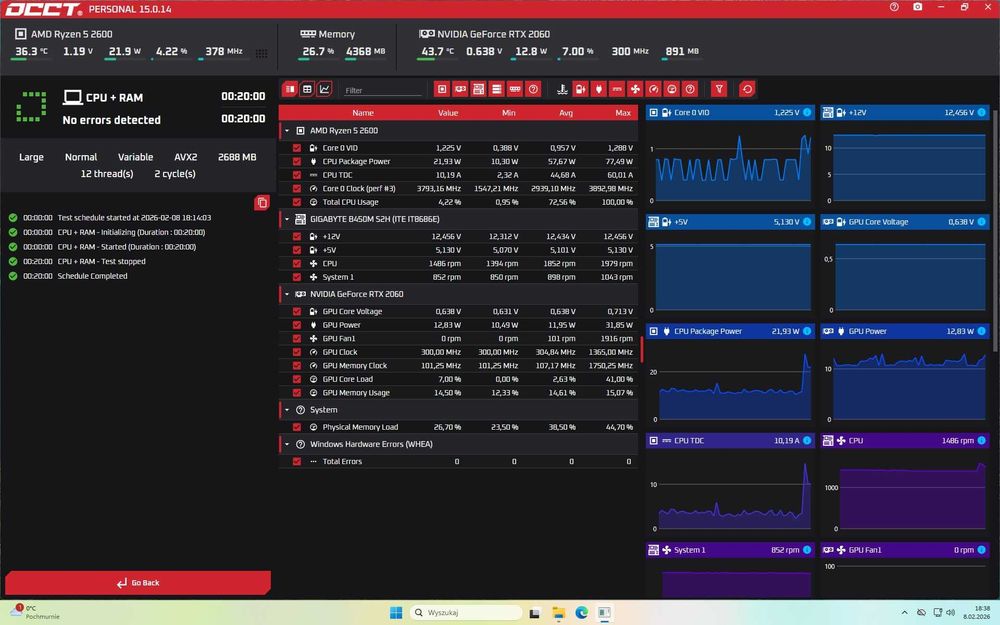The image size is (1000, 625).
Task: Copy the test log with the clipboard icon
Action: click(261, 203)
